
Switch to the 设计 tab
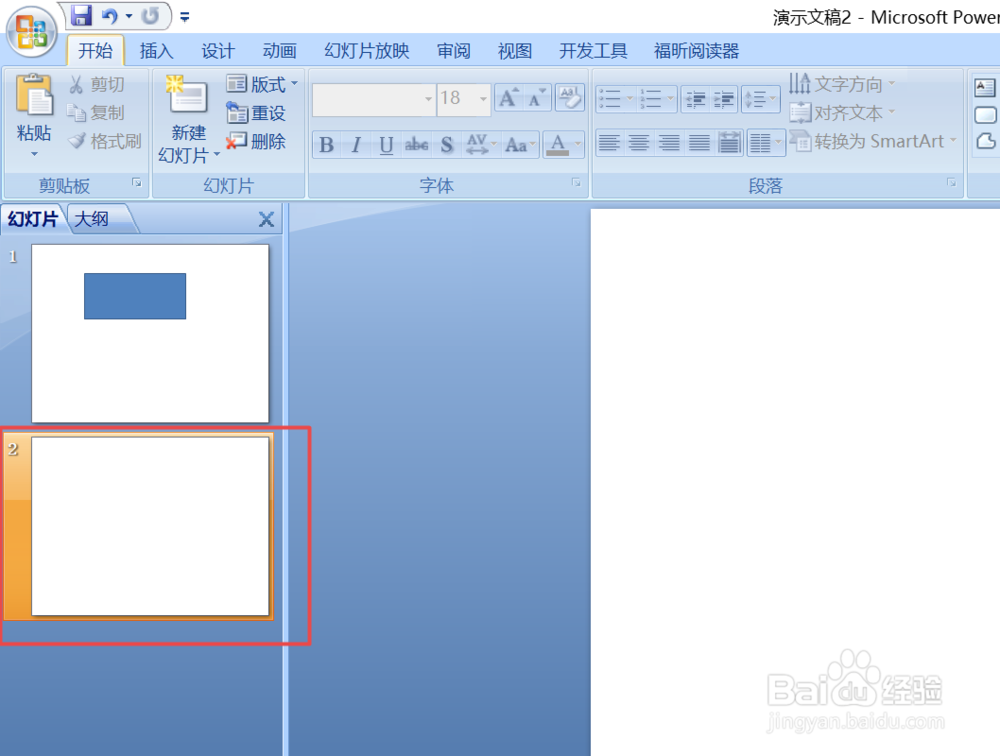(x=217, y=50)
